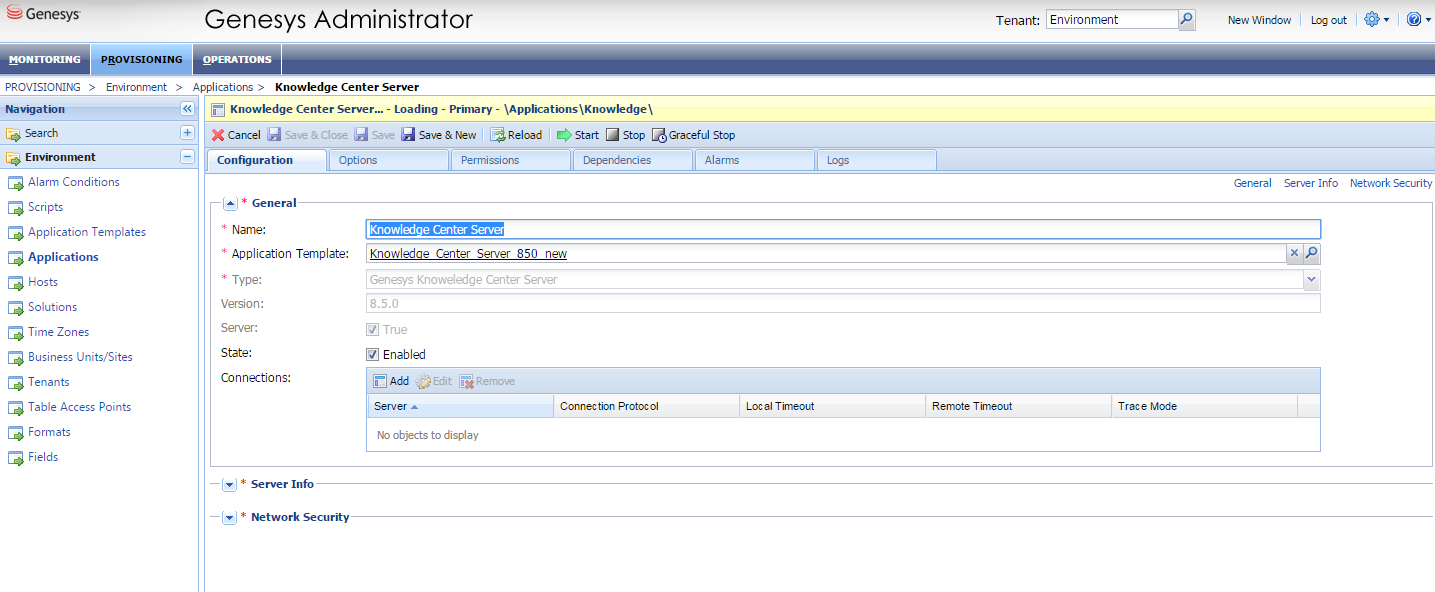Open the MONITORING main menu
The image size is (1435, 592).
tap(45, 59)
